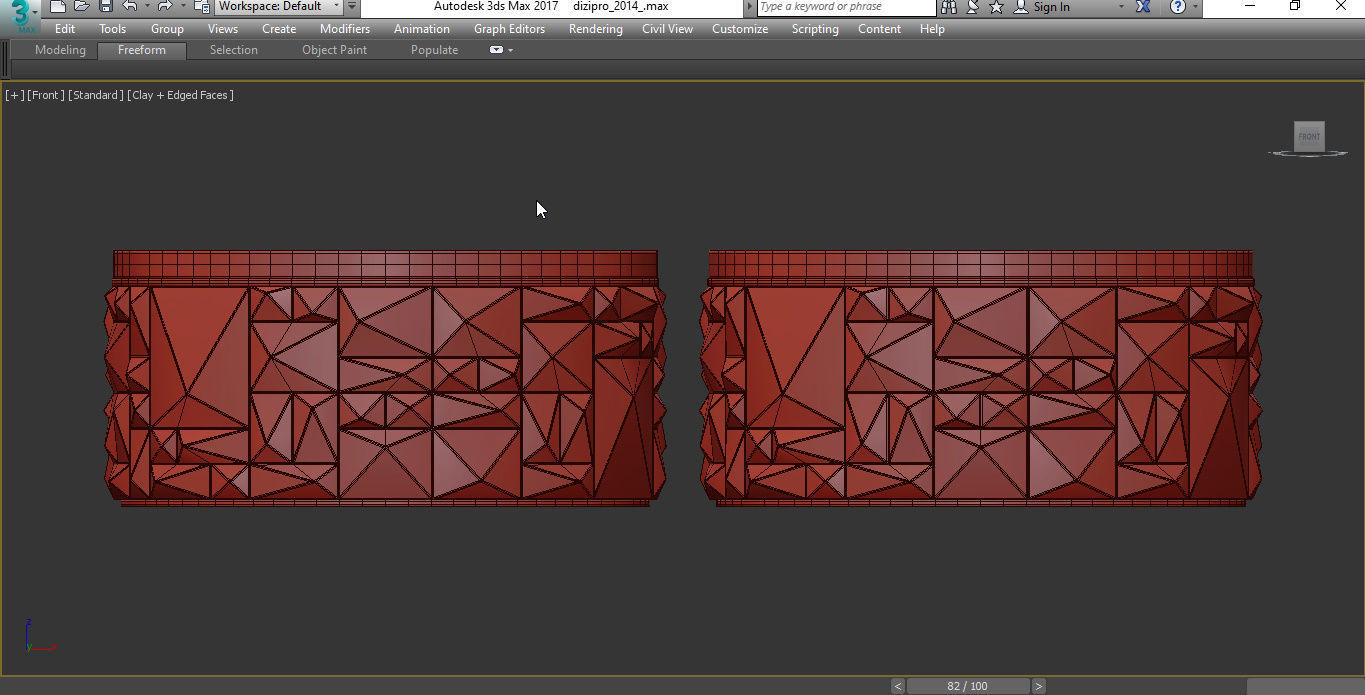The width and height of the screenshot is (1365, 695).
Task: Click the Help question mark icon
Action: point(1178,7)
